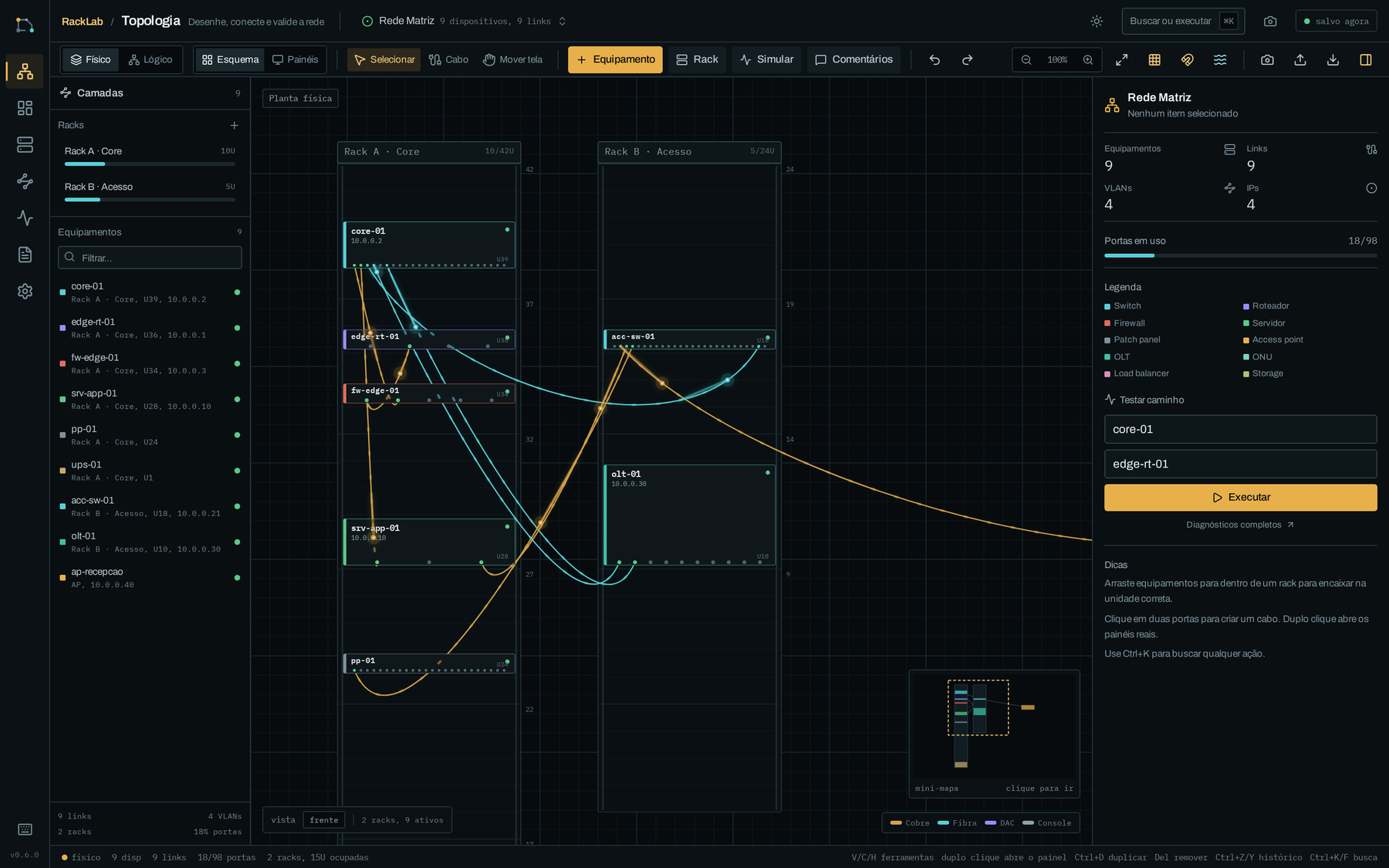1389x868 pixels.
Task: Zoom in with the plus magnifier
Action: pos(1088,59)
